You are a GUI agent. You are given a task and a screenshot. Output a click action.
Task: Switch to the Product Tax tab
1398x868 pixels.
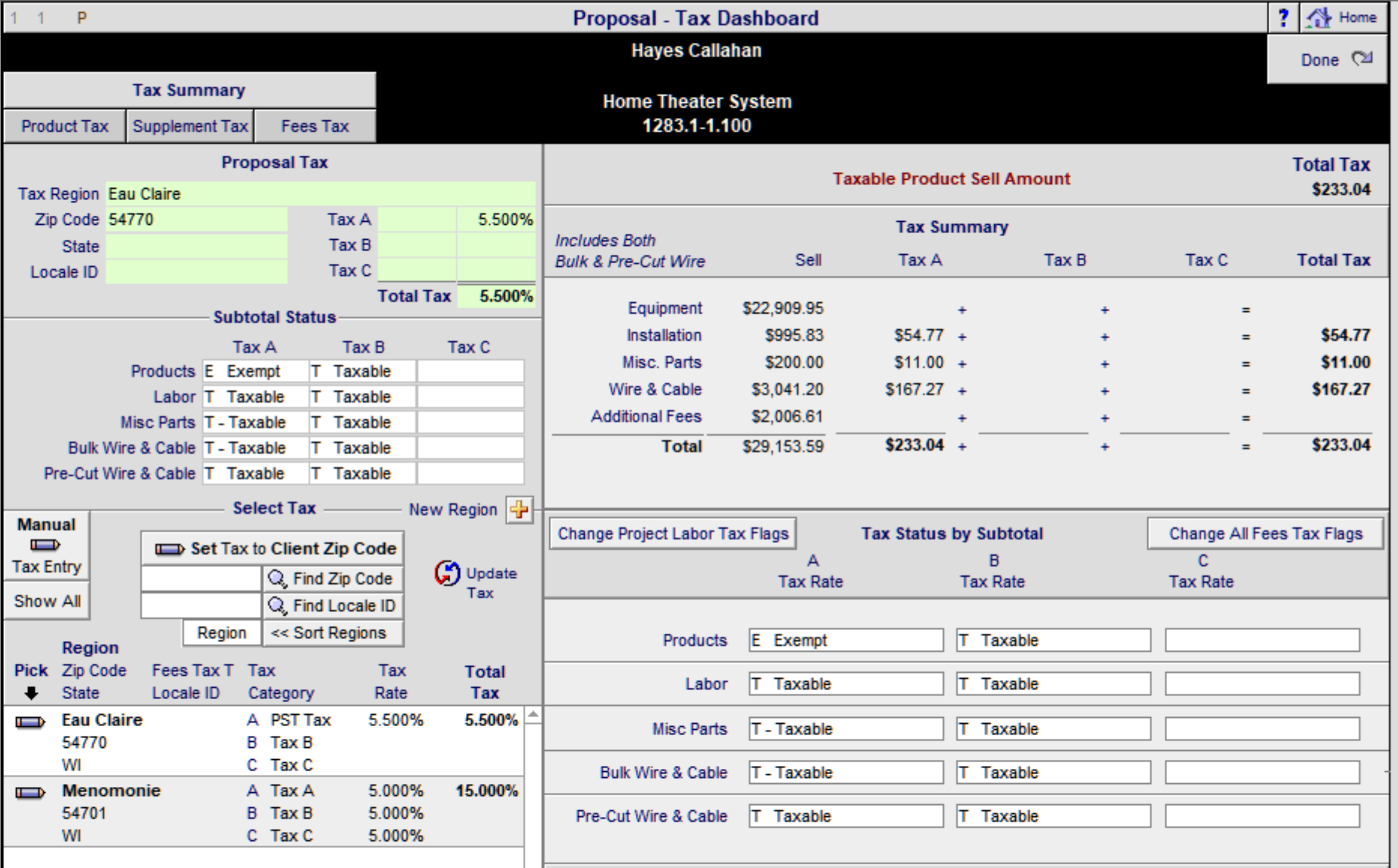tap(64, 126)
